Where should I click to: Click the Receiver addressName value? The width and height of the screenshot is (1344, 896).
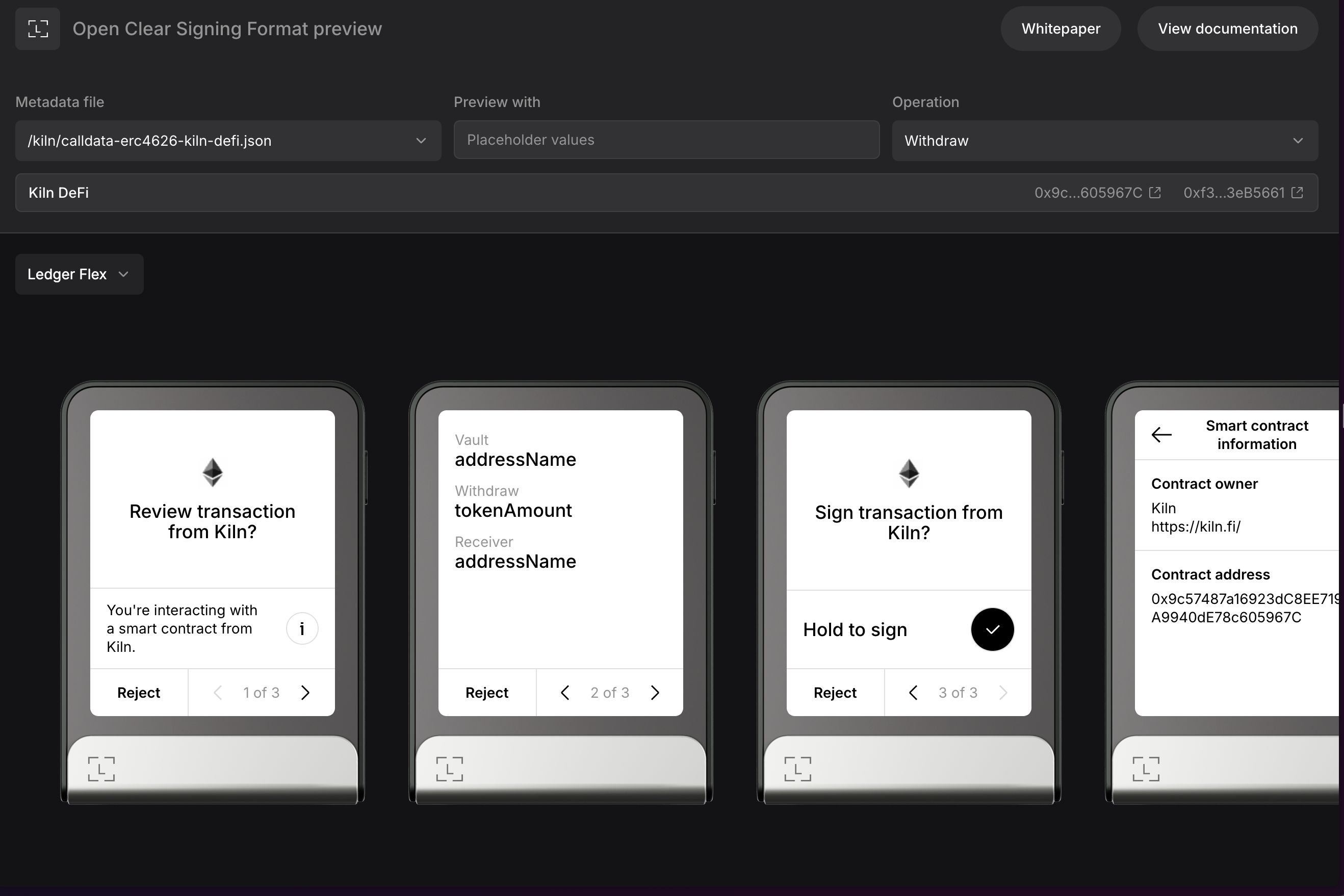pyautogui.click(x=515, y=561)
